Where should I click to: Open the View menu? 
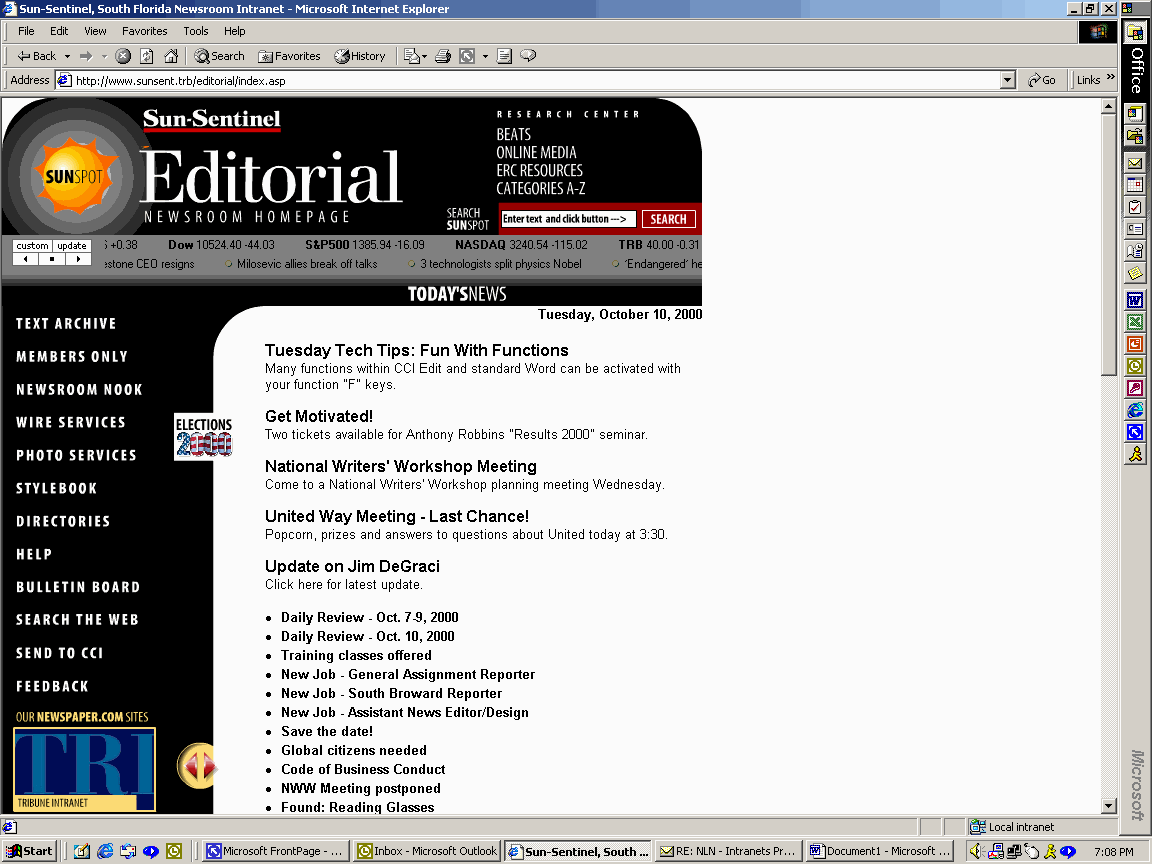coord(95,31)
